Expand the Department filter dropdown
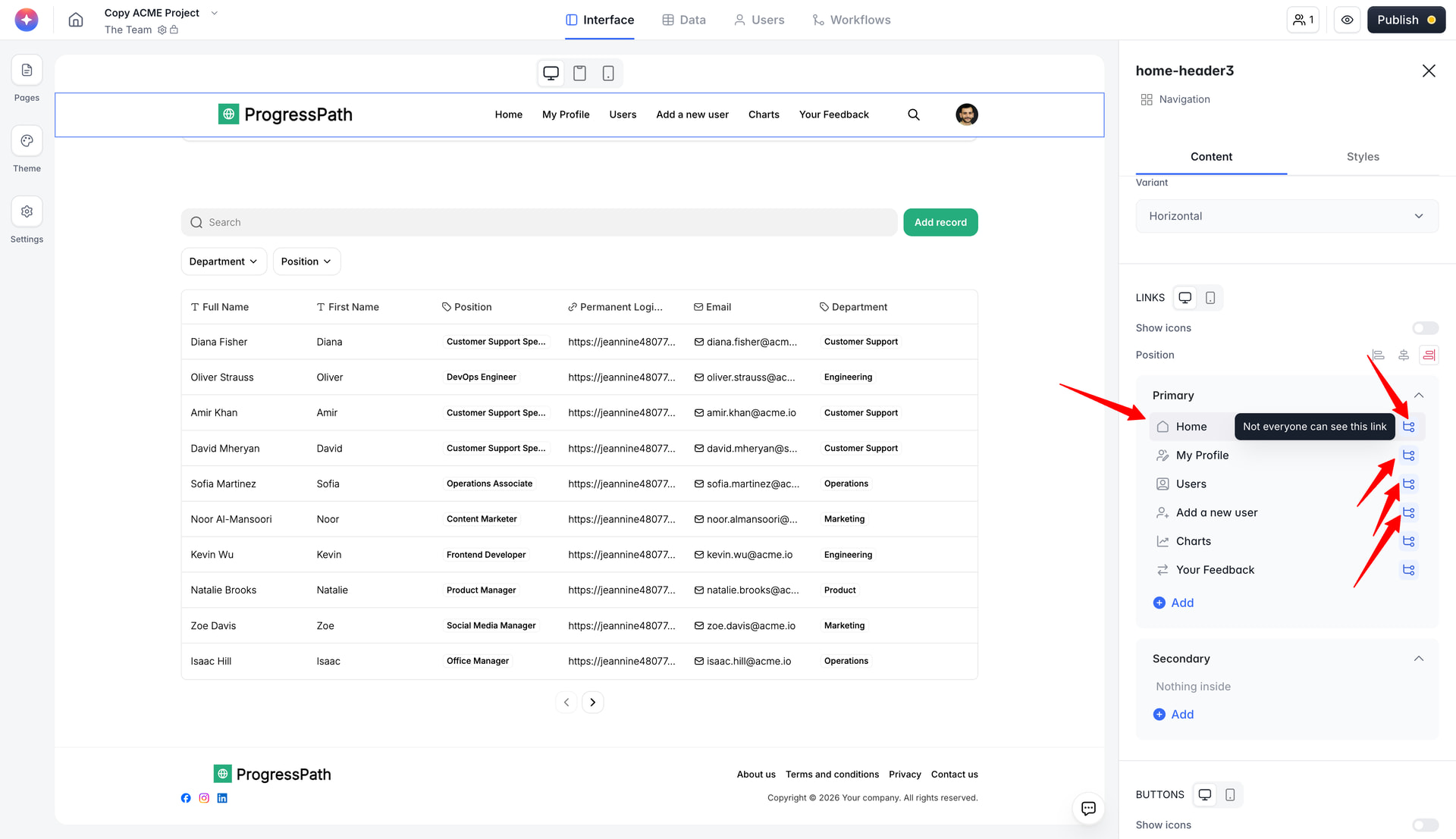Viewport: 1456px width, 839px height. [x=224, y=261]
